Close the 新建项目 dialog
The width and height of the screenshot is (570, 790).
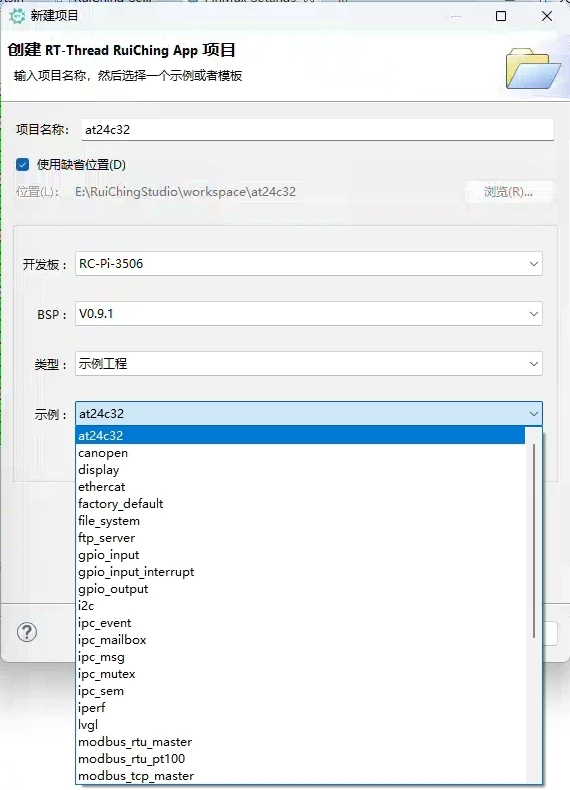[x=547, y=16]
